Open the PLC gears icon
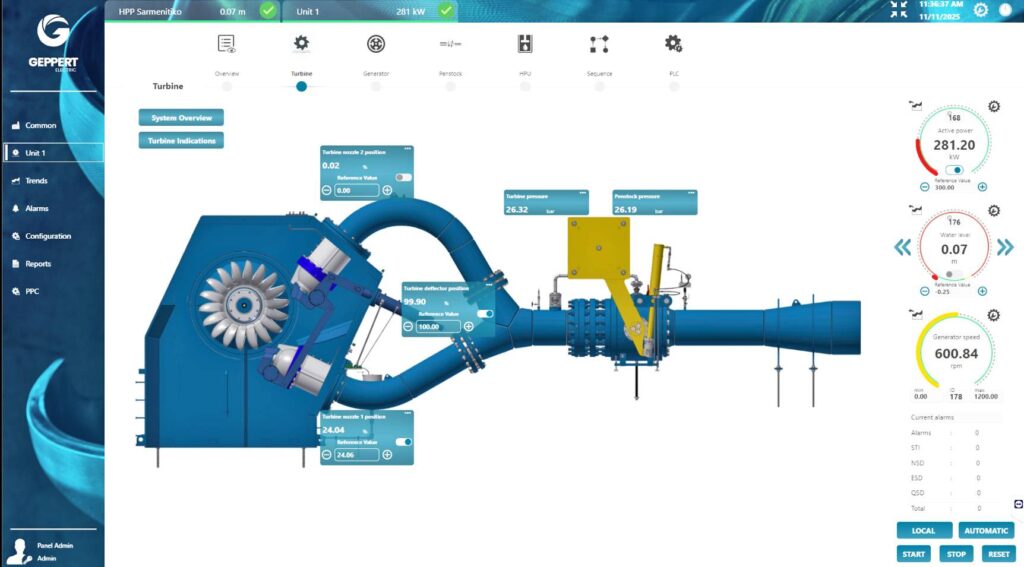Image resolution: width=1024 pixels, height=567 pixels. pyautogui.click(x=673, y=44)
